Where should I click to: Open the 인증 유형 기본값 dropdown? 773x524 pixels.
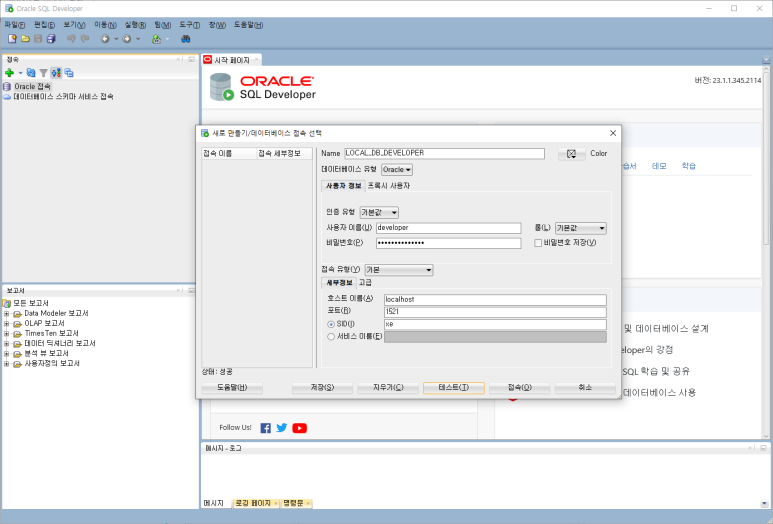coord(379,212)
